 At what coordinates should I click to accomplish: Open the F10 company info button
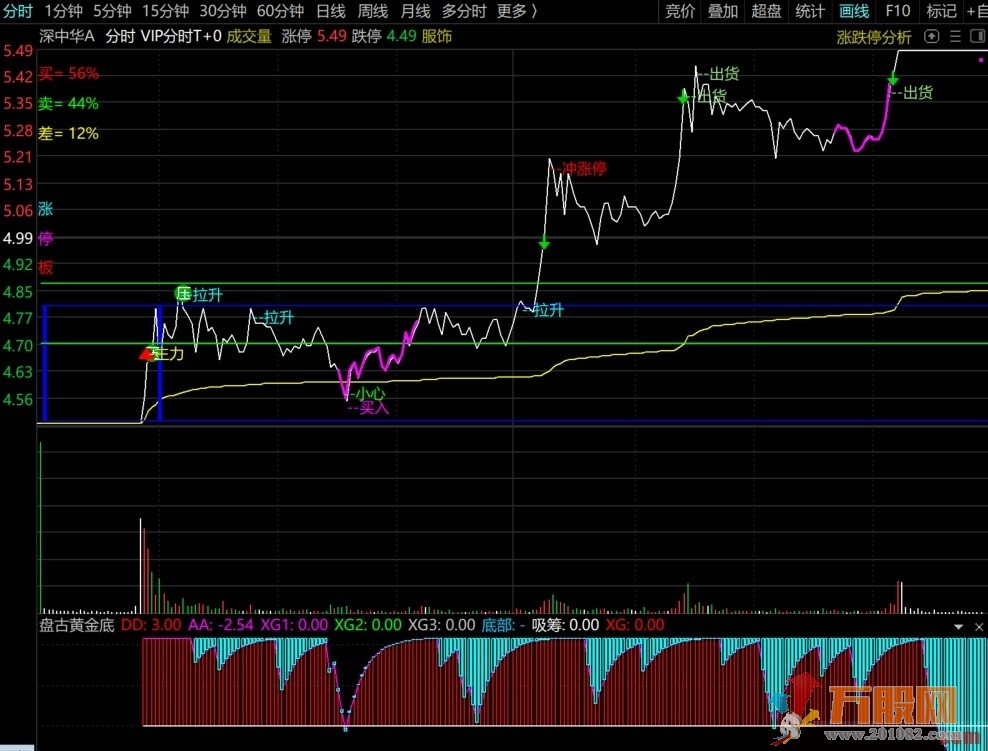(x=897, y=11)
